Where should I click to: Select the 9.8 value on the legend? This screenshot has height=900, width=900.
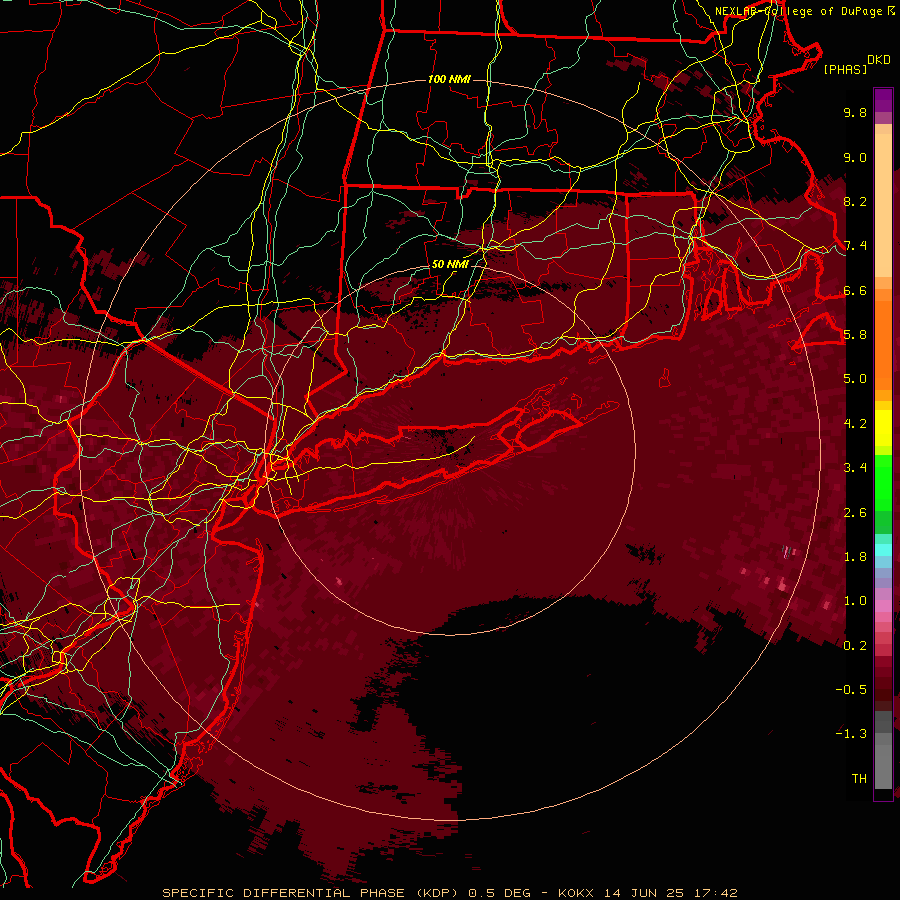(x=855, y=112)
